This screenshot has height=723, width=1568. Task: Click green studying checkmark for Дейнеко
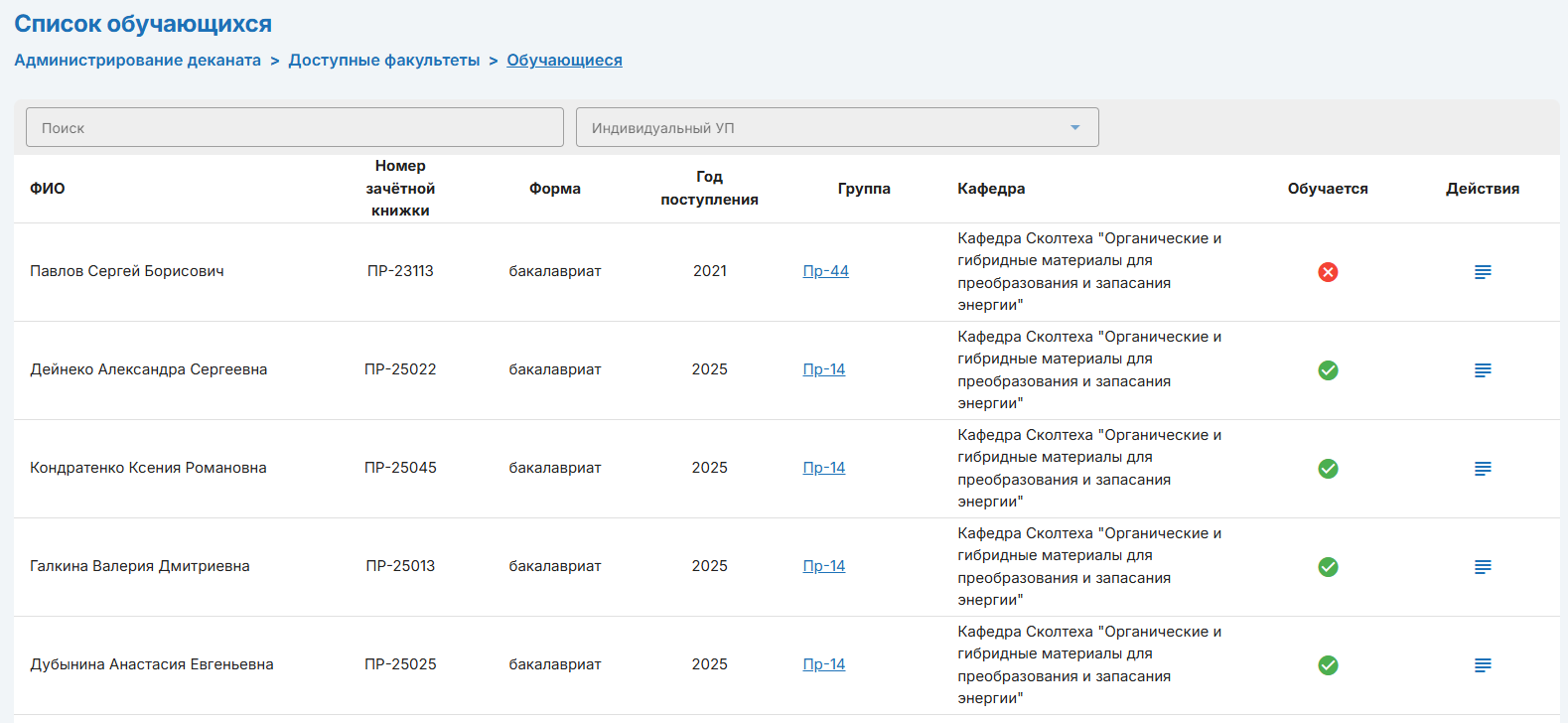[x=1328, y=370]
